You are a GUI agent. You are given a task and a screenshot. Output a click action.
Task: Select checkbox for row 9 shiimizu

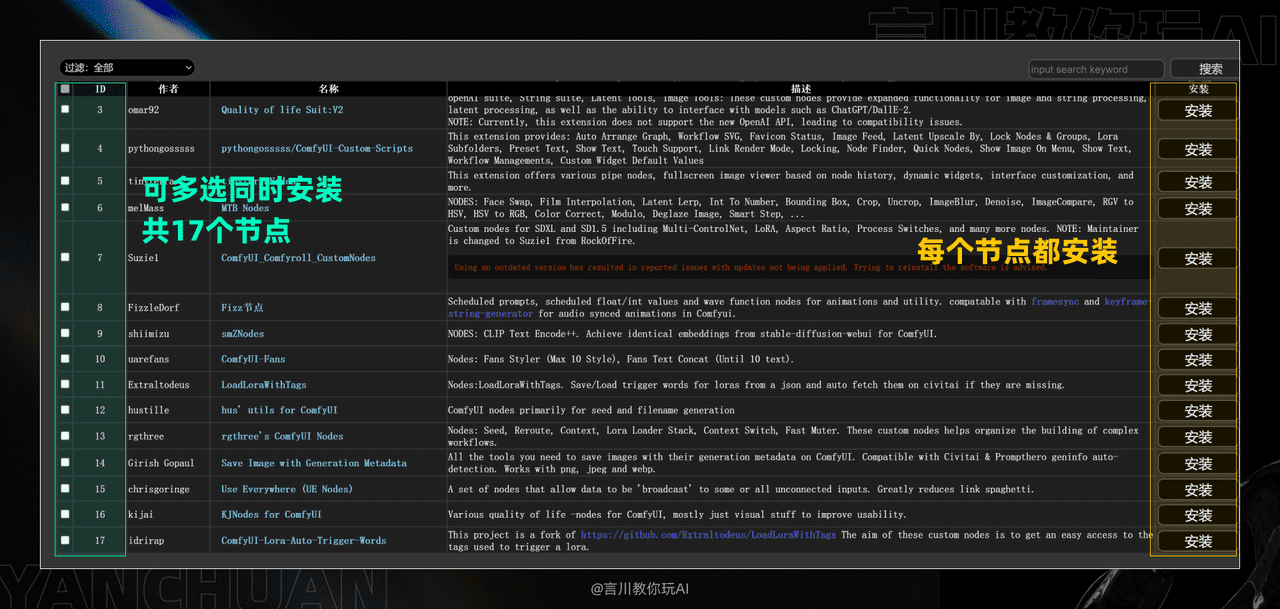(65, 334)
